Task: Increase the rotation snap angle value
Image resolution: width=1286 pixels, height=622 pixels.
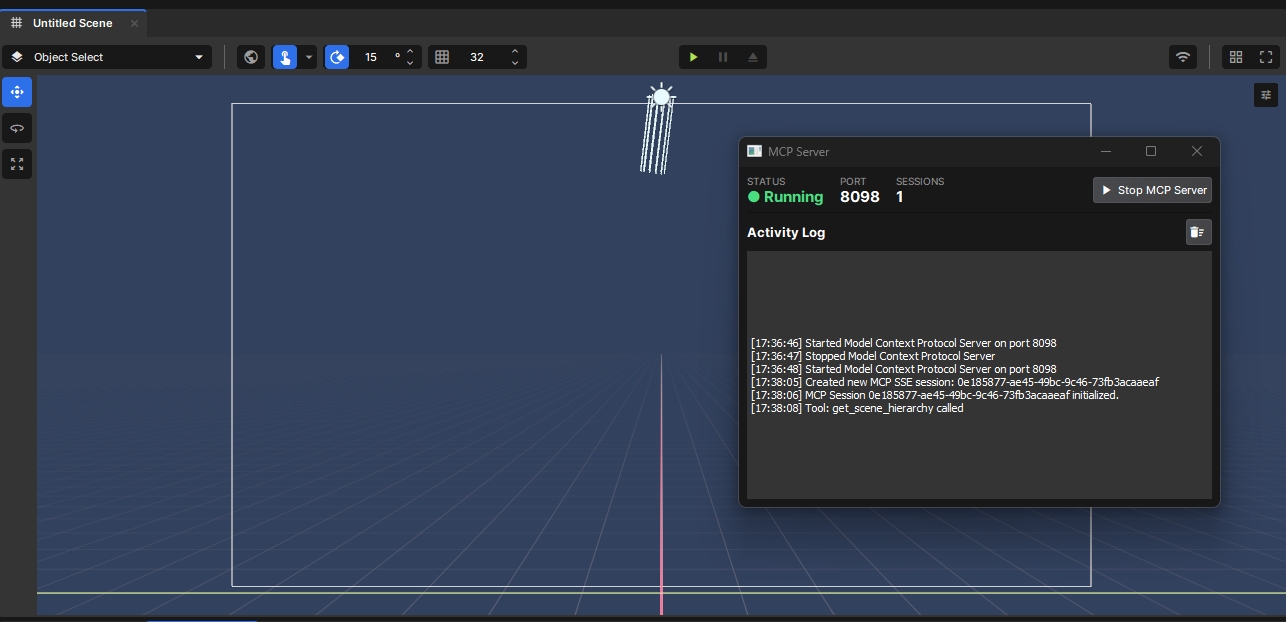Action: [x=410, y=52]
